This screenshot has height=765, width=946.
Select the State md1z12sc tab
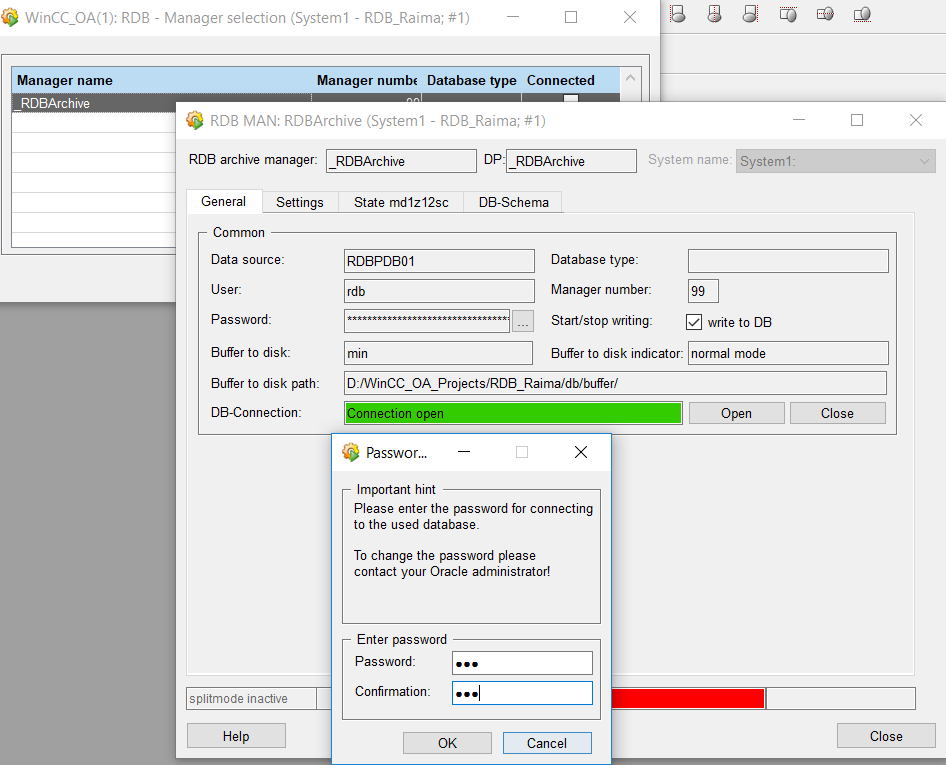[401, 202]
